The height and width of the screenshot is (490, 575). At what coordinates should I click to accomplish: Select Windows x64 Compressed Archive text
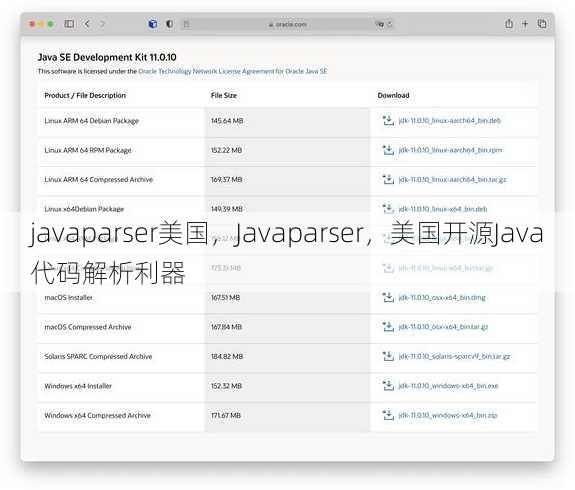point(98,416)
